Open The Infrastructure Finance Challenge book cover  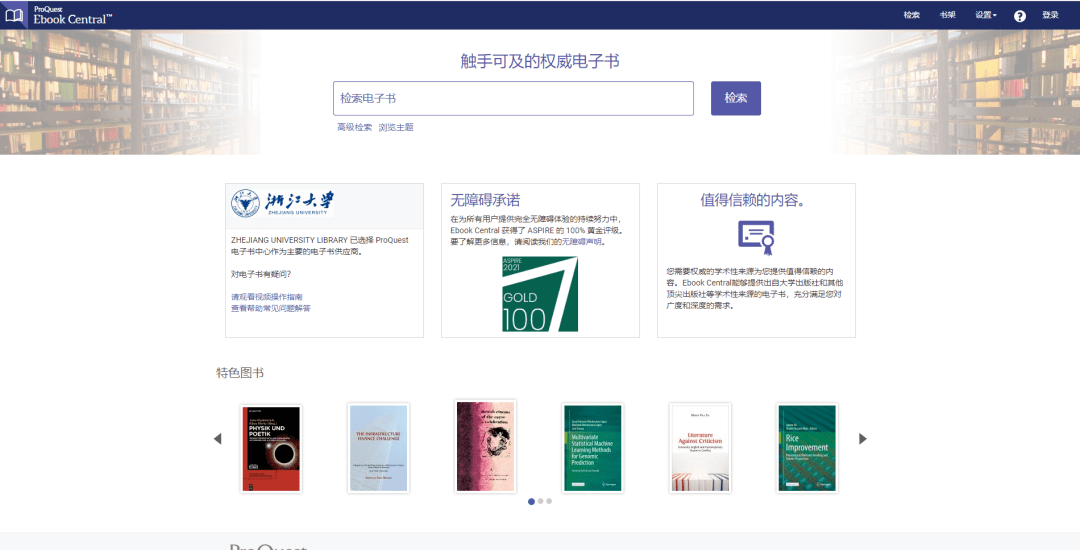pos(378,448)
